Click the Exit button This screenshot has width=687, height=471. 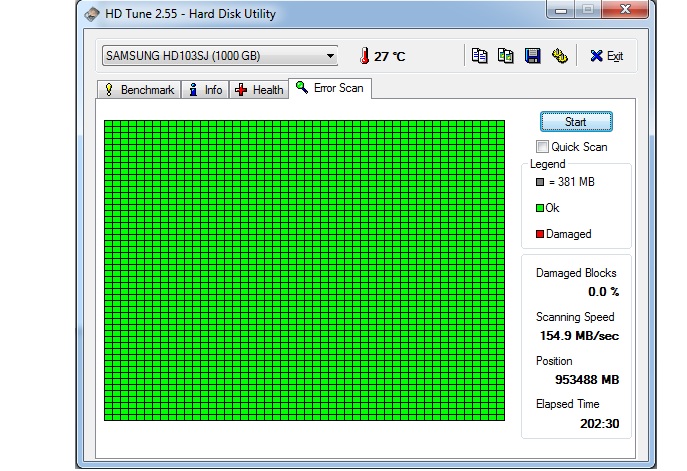(x=606, y=56)
